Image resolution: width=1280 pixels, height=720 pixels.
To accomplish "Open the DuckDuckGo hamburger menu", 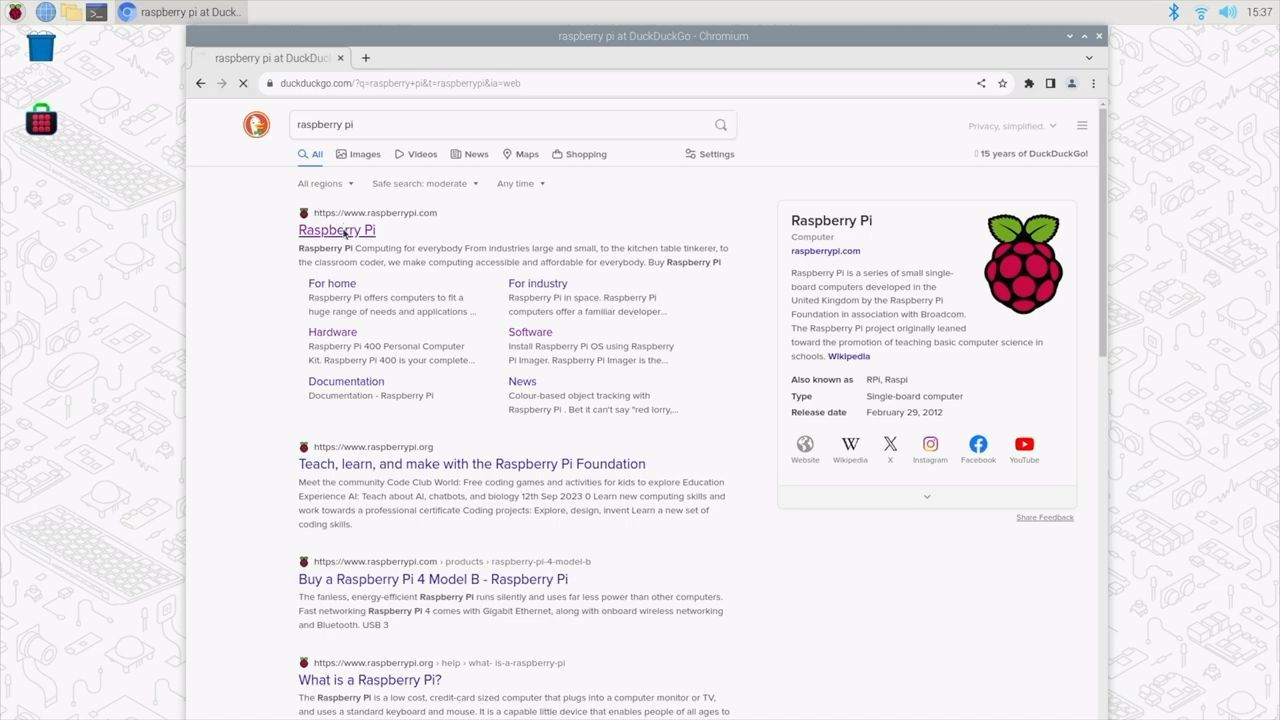I will tap(1082, 126).
